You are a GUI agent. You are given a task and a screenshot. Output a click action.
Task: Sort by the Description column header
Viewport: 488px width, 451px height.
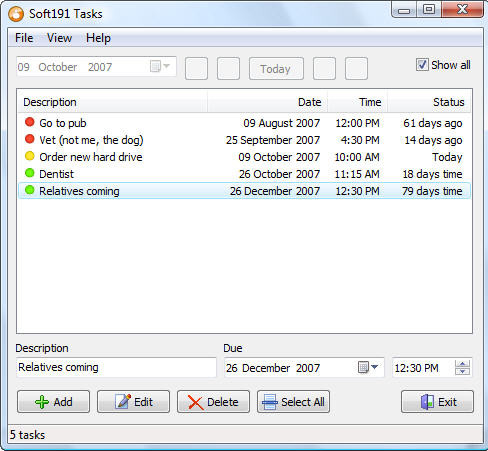pyautogui.click(x=113, y=102)
